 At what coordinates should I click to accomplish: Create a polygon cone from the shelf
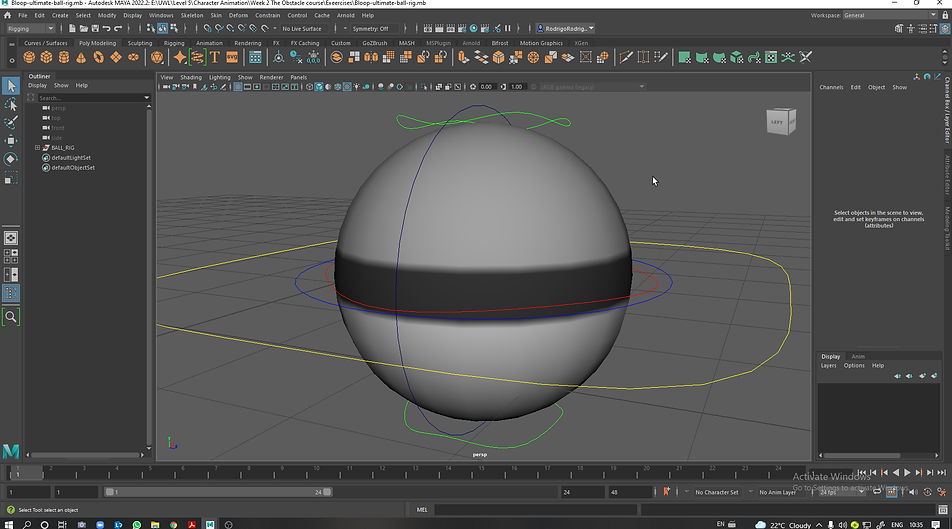click(x=81, y=57)
